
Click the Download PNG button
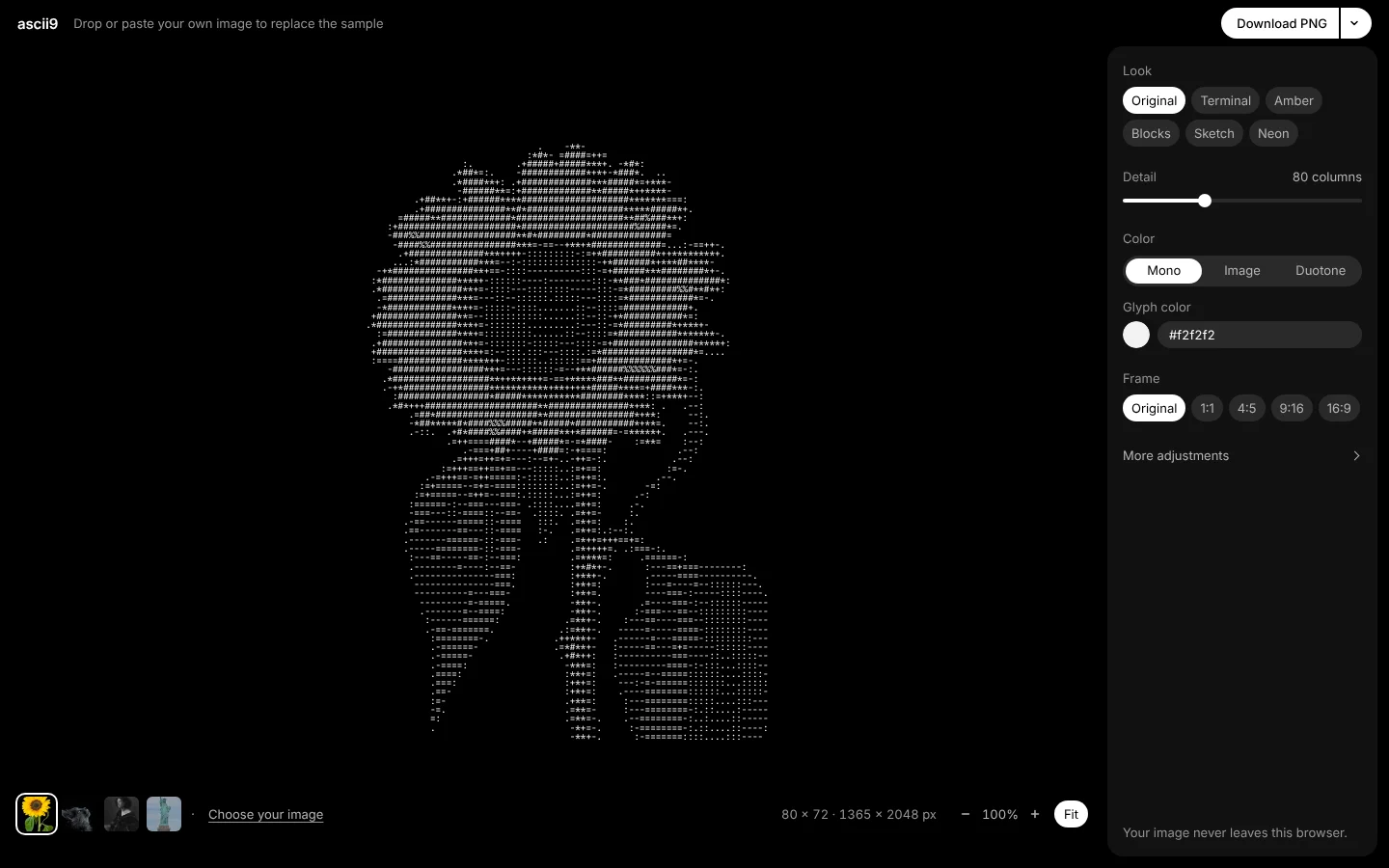1281,23
